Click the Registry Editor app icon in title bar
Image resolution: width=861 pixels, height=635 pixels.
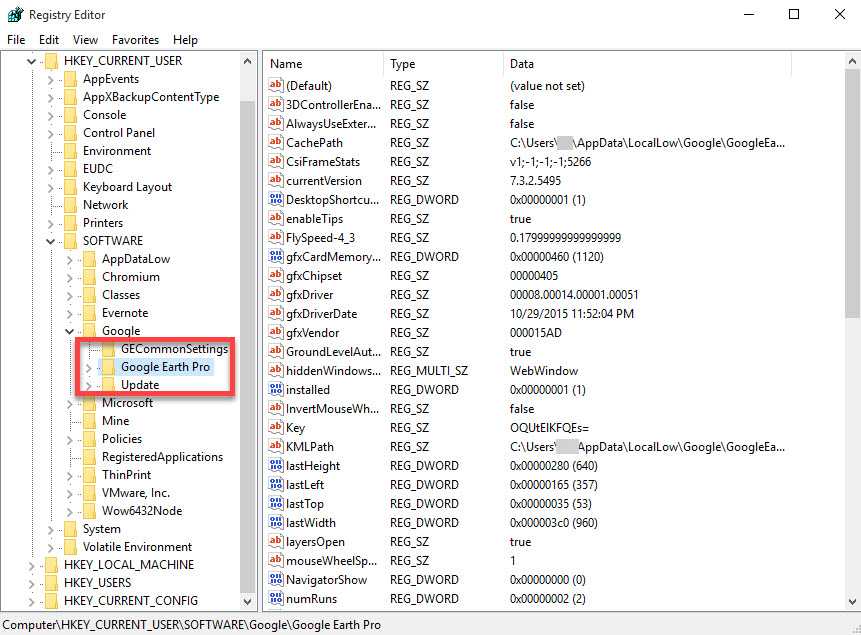click(15, 14)
